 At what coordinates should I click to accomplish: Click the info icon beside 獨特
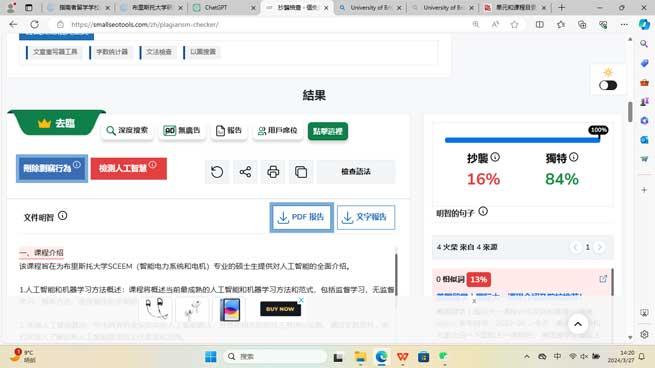574,157
